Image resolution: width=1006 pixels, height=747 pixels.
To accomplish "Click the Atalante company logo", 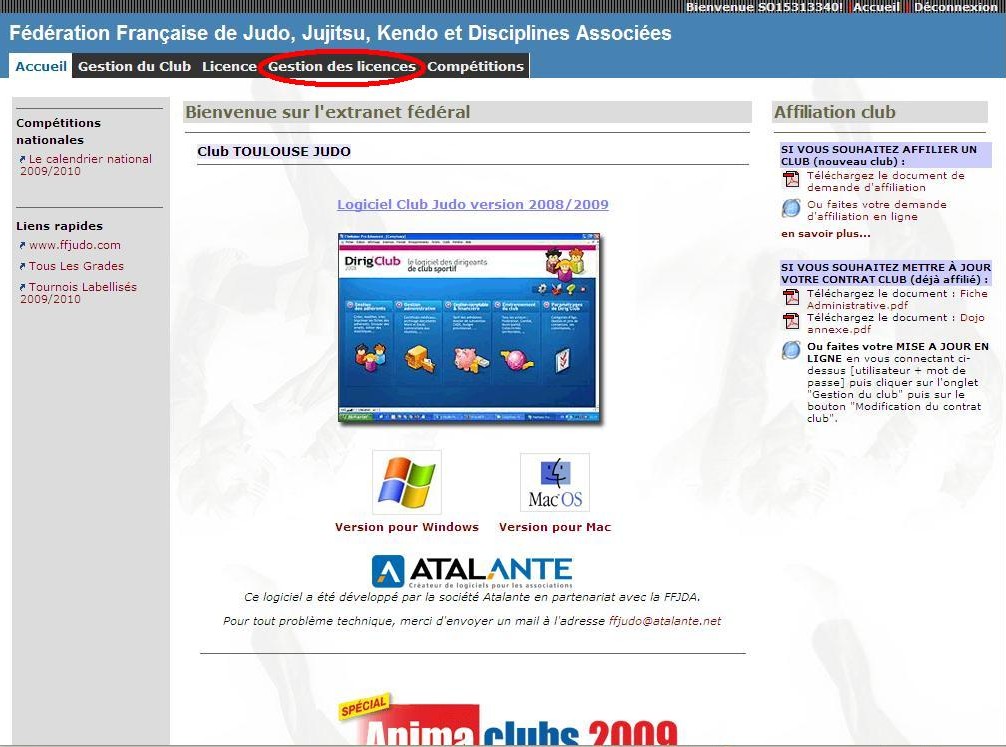I will 471,571.
